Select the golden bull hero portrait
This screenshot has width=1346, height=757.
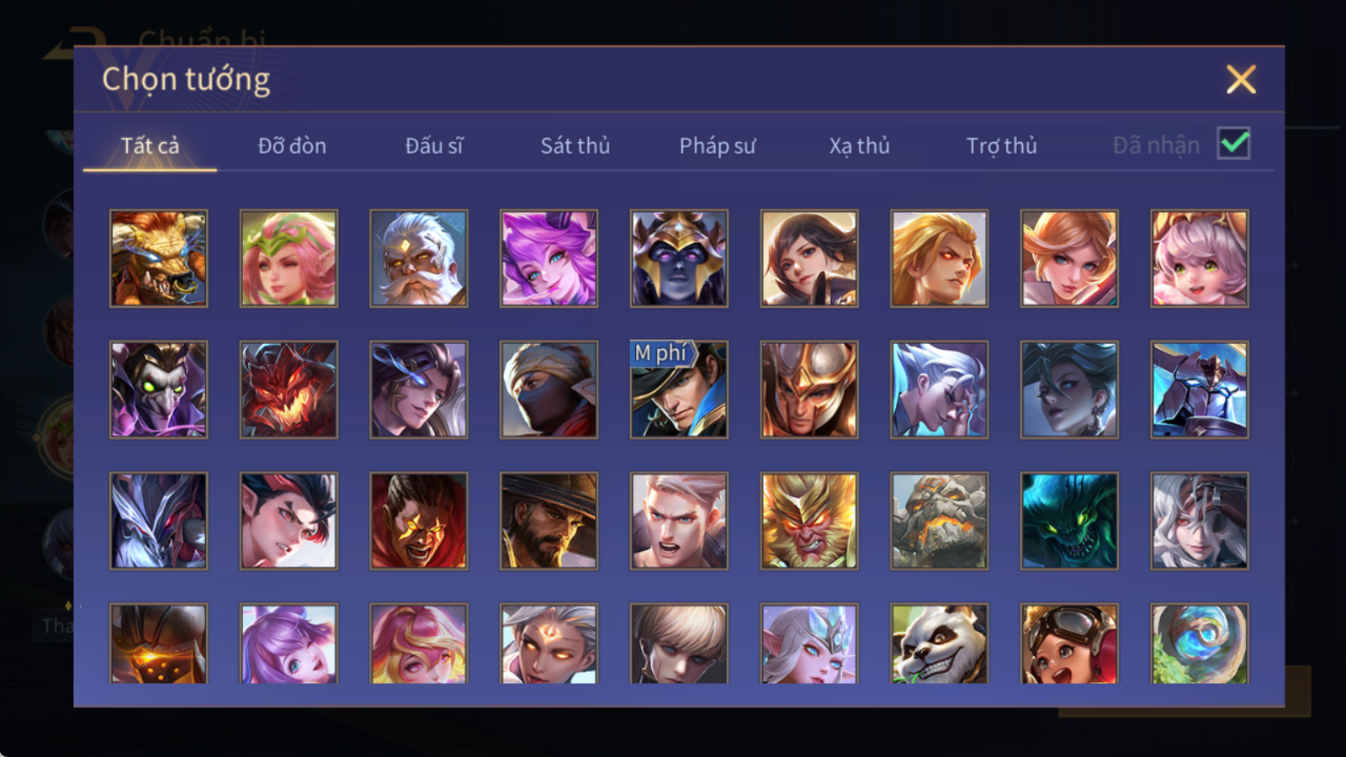(159, 258)
